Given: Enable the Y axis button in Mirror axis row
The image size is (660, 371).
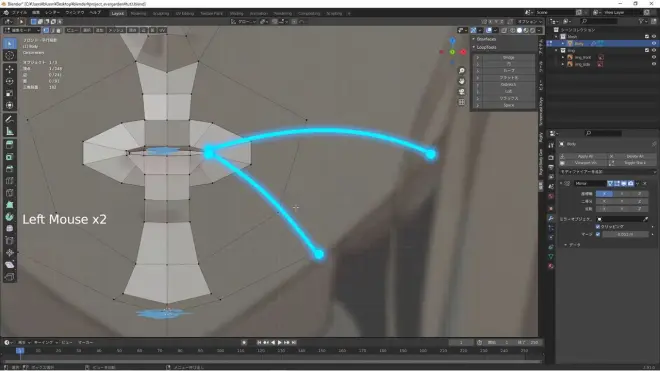Looking at the screenshot, I should 622,194.
